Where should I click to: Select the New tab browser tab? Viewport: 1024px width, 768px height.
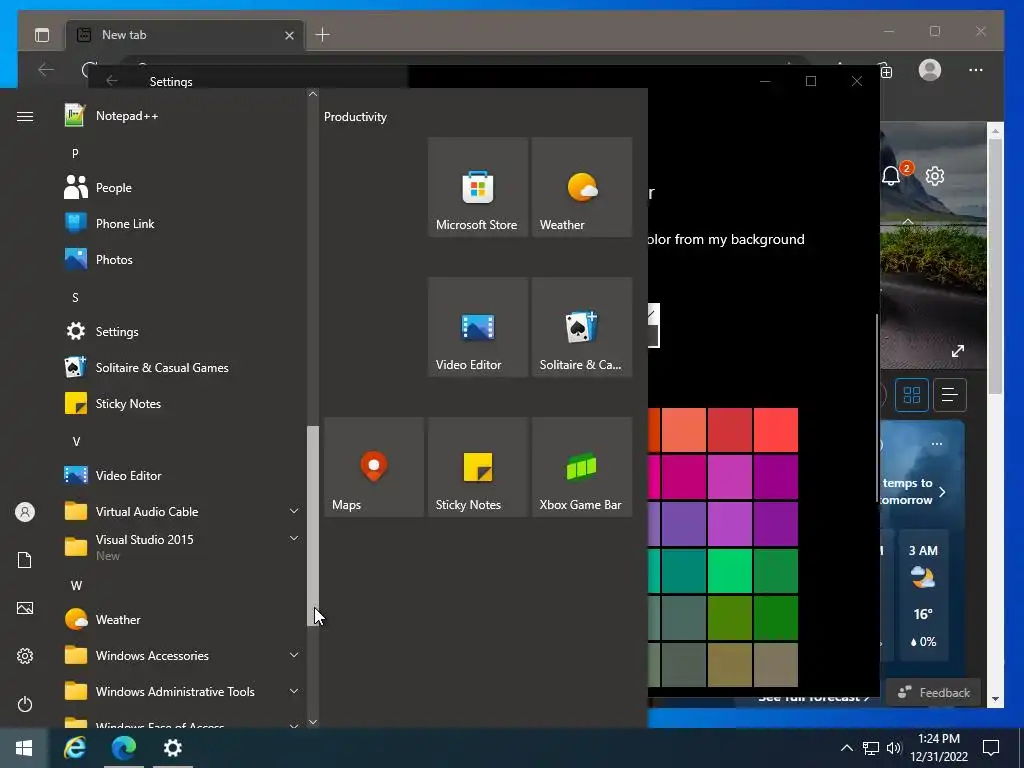[x=184, y=35]
